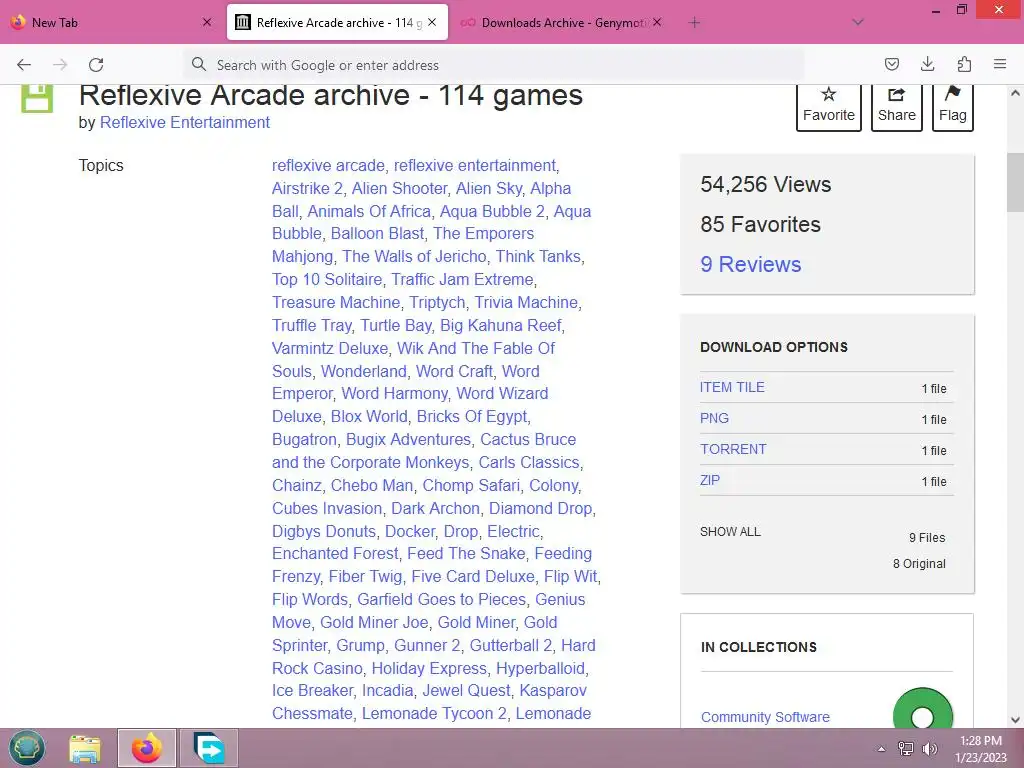1024x768 pixels.
Task: Open File Explorer from the taskbar
Action: point(85,748)
